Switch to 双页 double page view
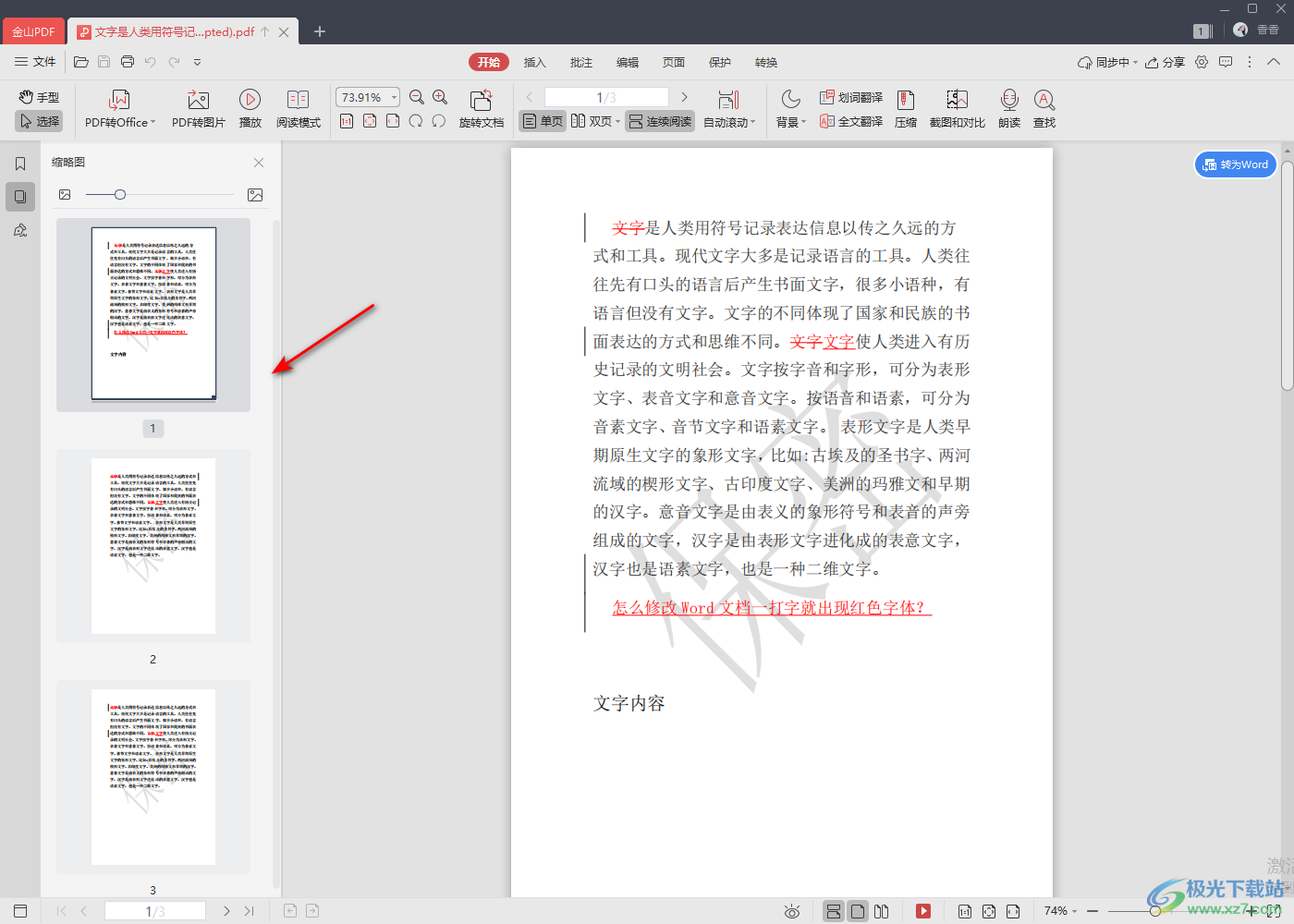Viewport: 1294px width, 924px height. coord(592,121)
